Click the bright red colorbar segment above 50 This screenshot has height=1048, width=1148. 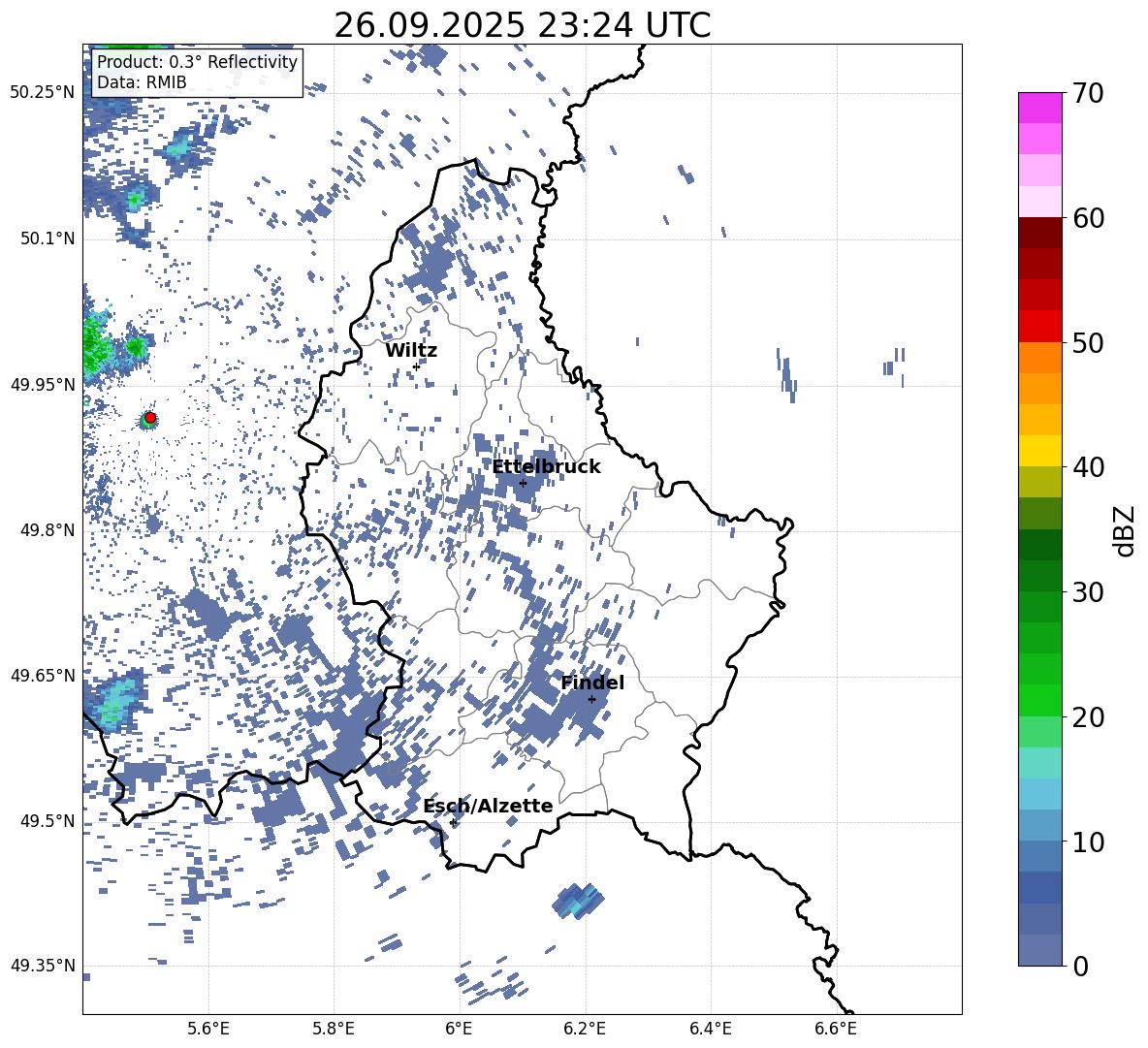point(1039,327)
